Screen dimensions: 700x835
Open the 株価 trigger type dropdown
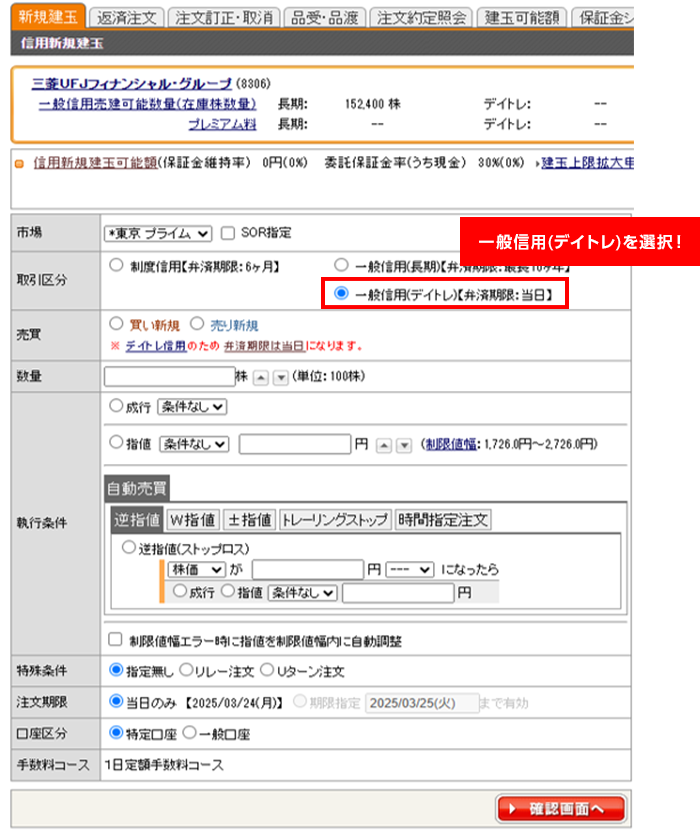coord(196,569)
